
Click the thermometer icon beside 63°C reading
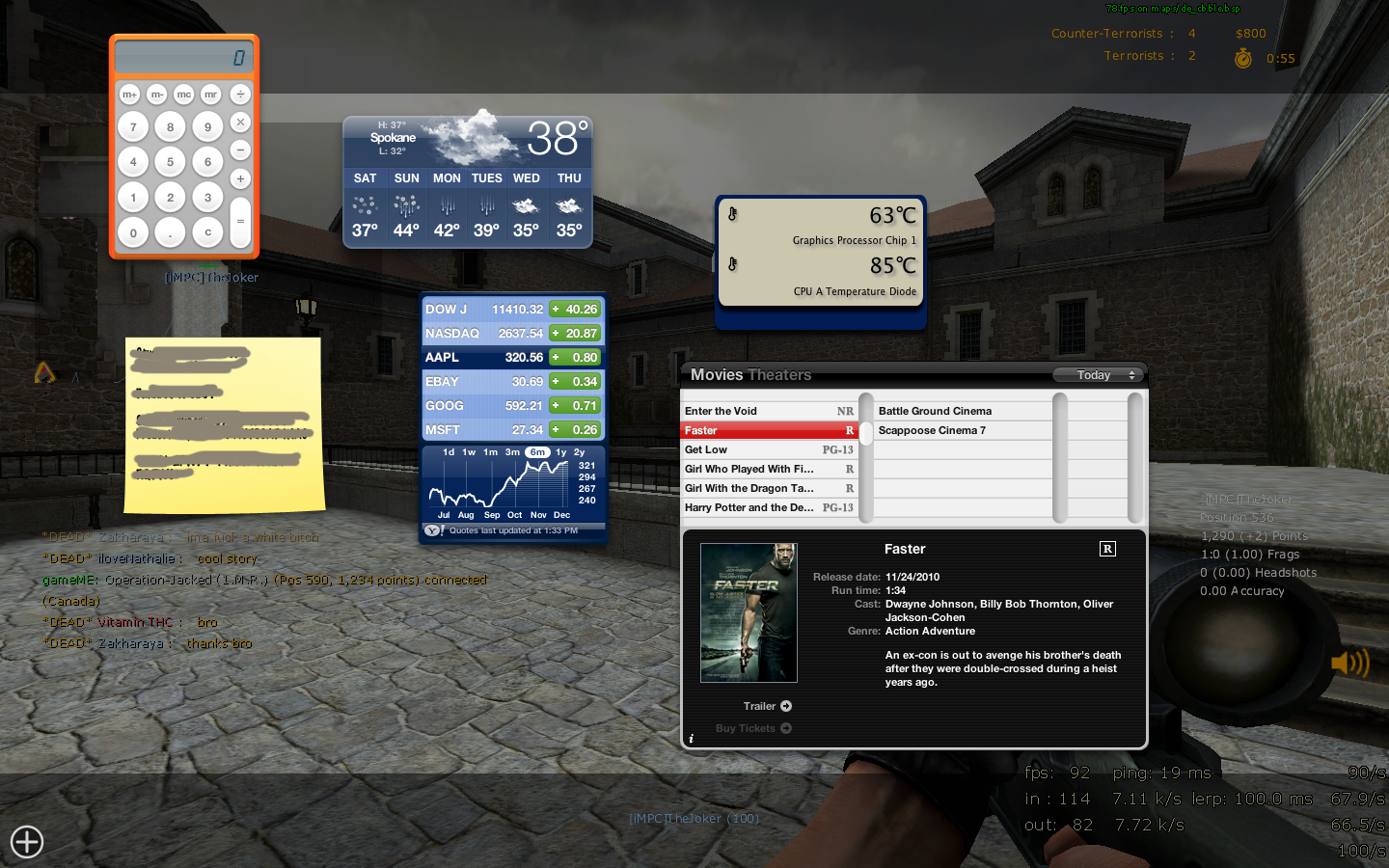coord(733,214)
